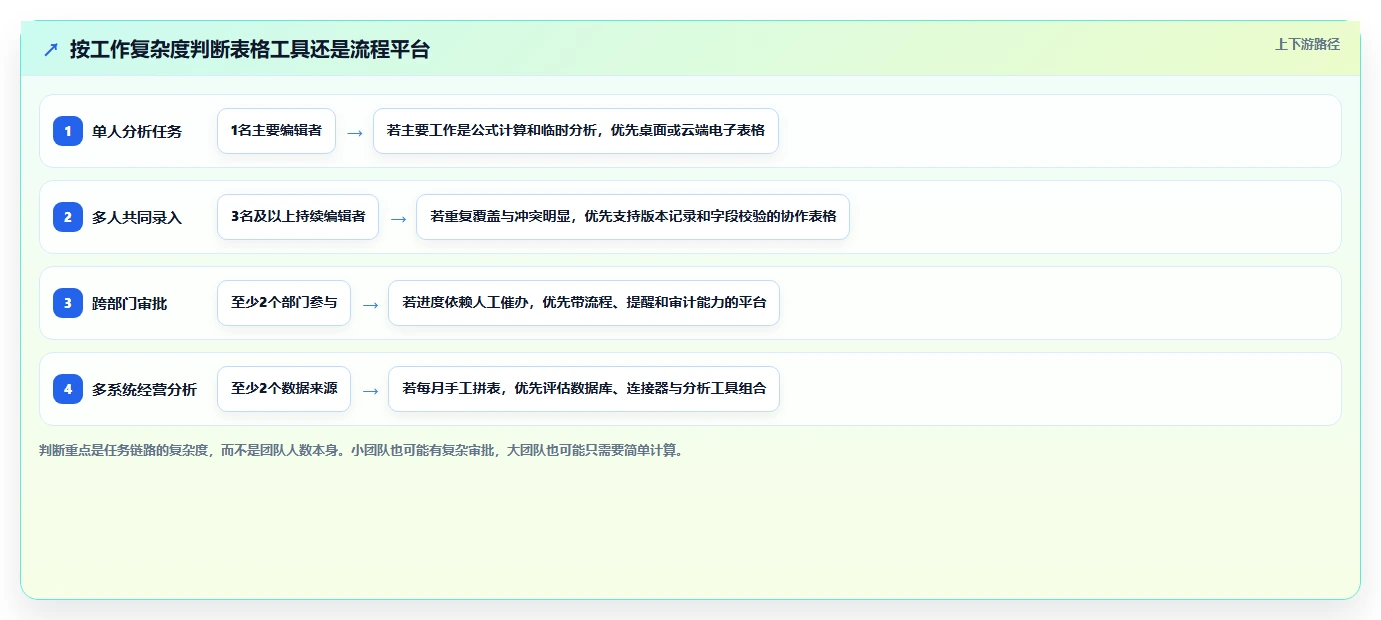
Task: Click the 至少2个部门参与 chip
Action: 284,303
